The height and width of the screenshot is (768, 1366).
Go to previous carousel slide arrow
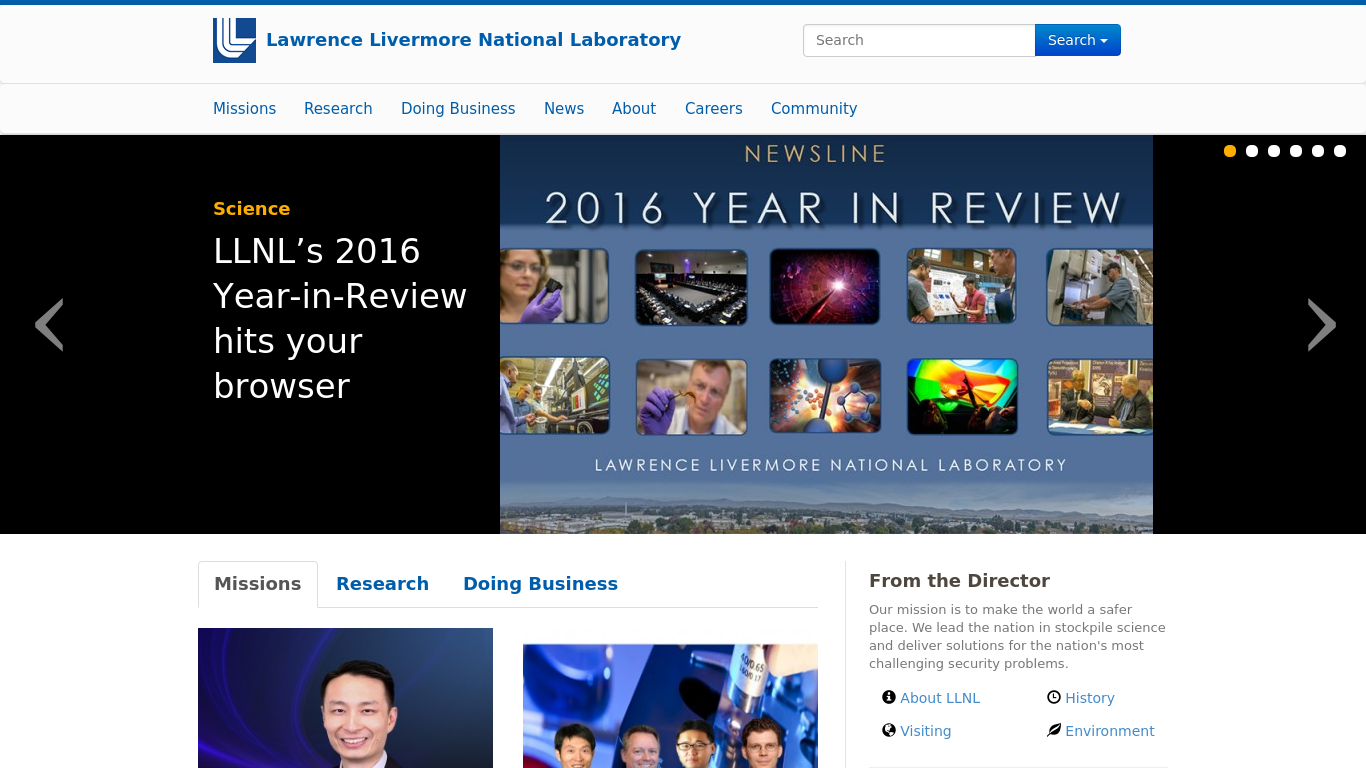point(49,325)
